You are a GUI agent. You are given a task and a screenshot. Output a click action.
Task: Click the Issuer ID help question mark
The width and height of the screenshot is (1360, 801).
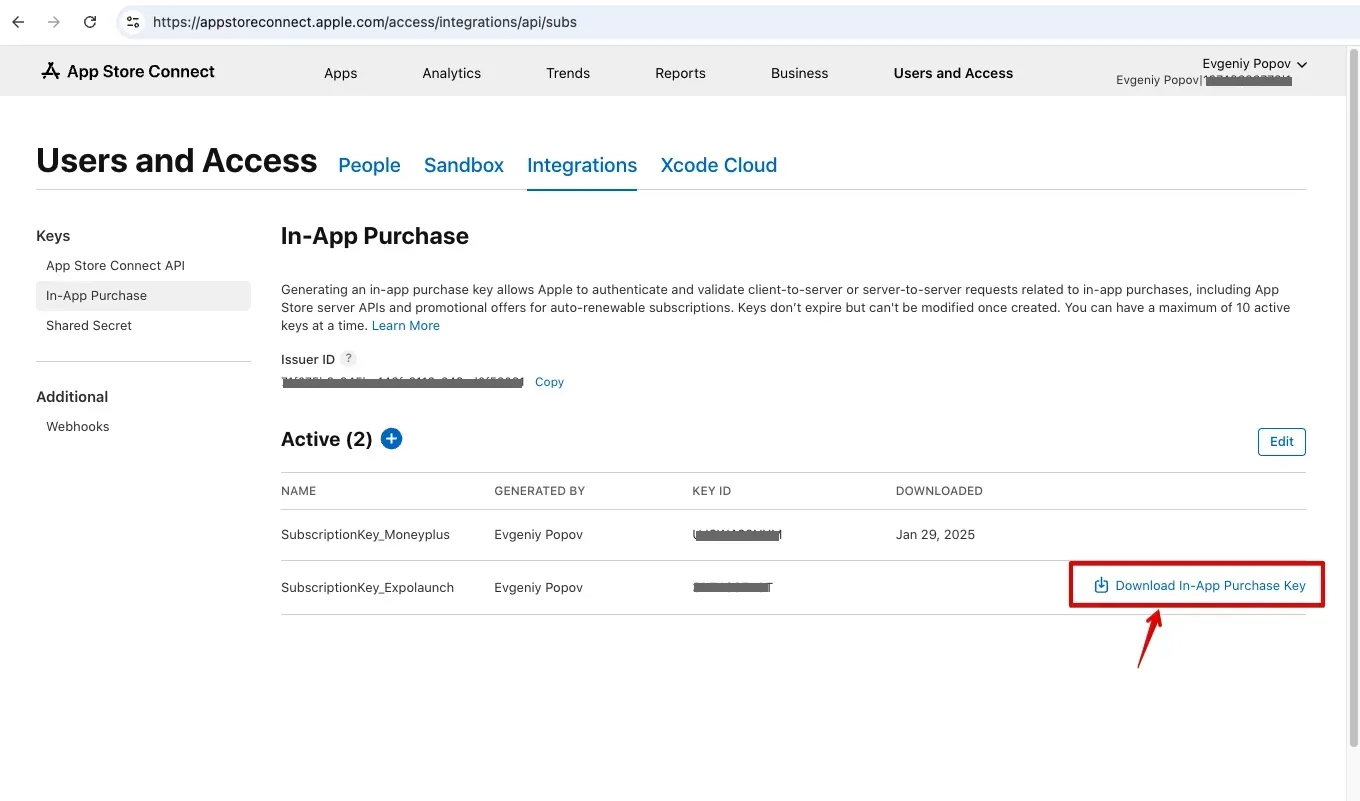click(348, 358)
